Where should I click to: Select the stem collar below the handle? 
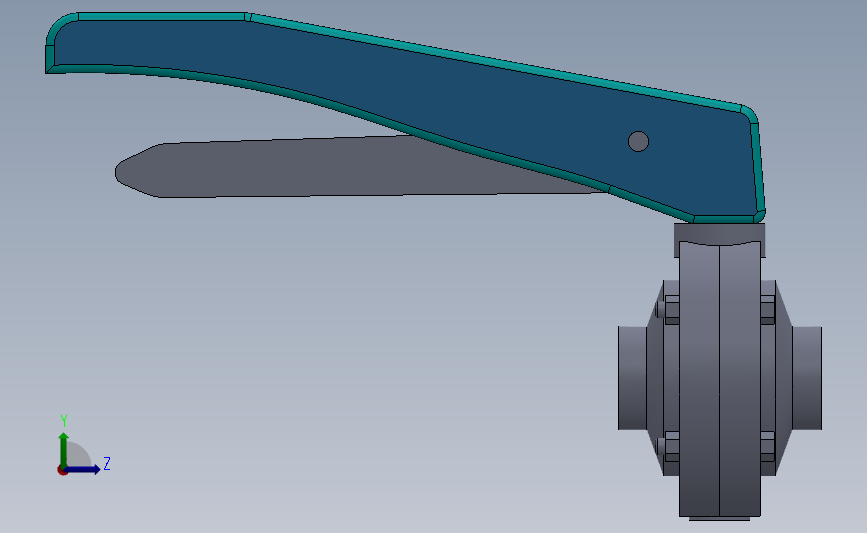(x=719, y=234)
